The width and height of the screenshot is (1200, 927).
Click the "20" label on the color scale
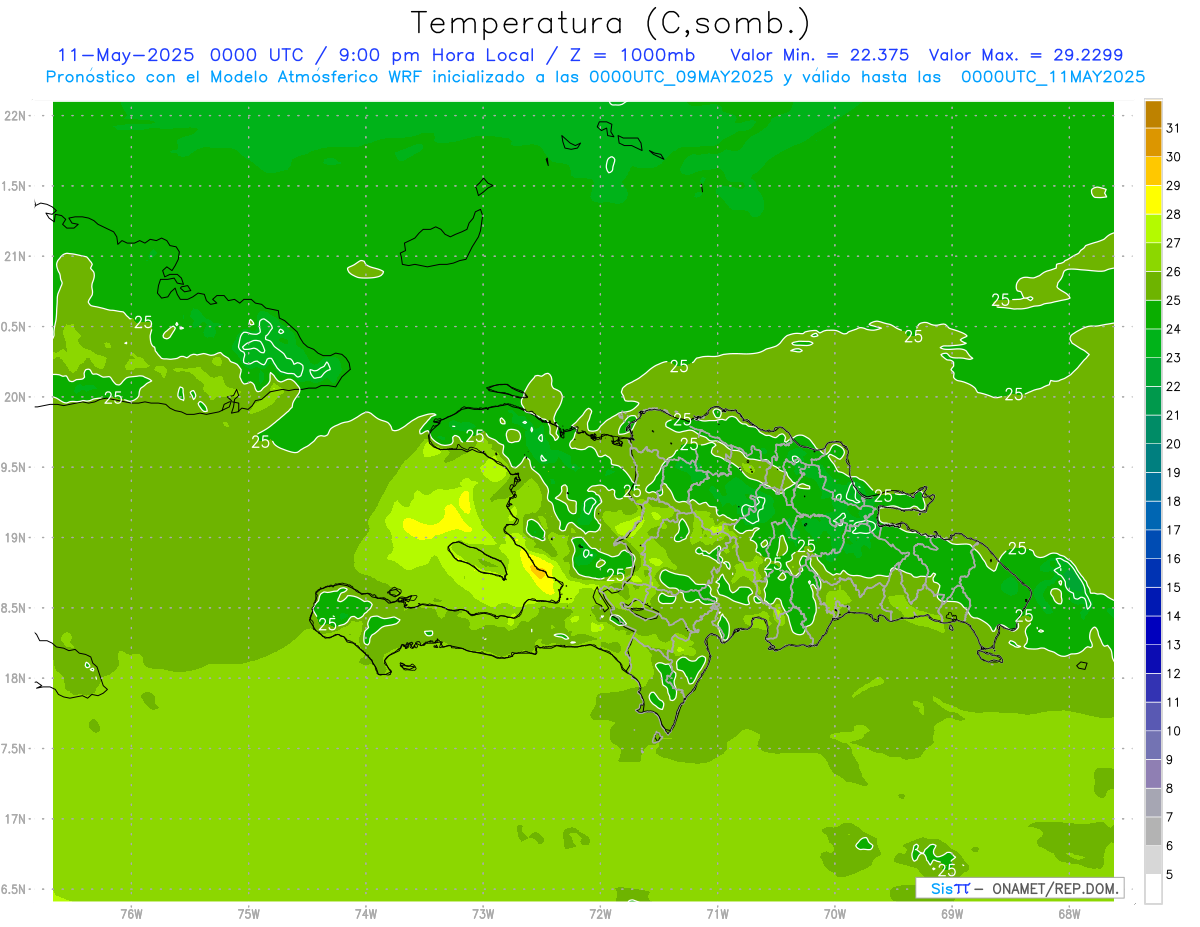pyautogui.click(x=1173, y=444)
